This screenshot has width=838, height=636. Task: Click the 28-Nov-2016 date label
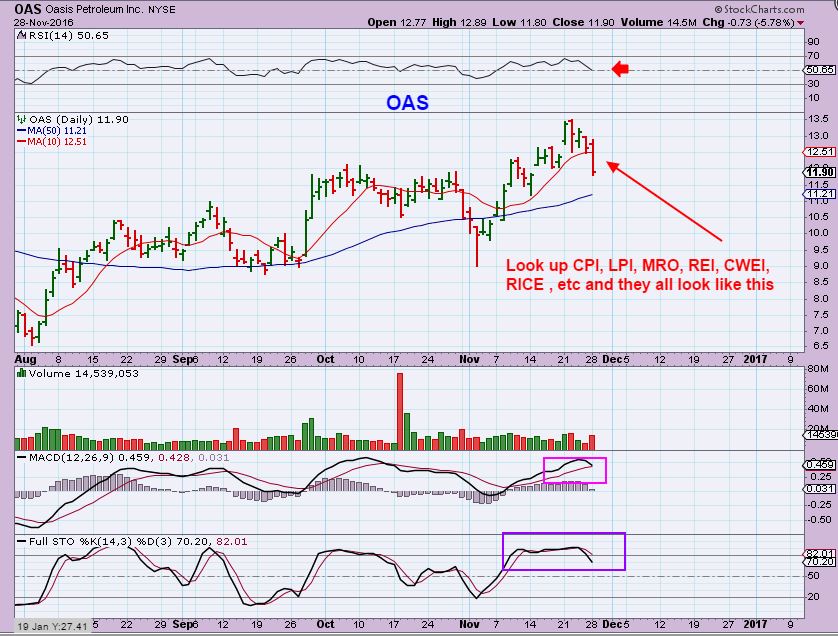(x=44, y=22)
